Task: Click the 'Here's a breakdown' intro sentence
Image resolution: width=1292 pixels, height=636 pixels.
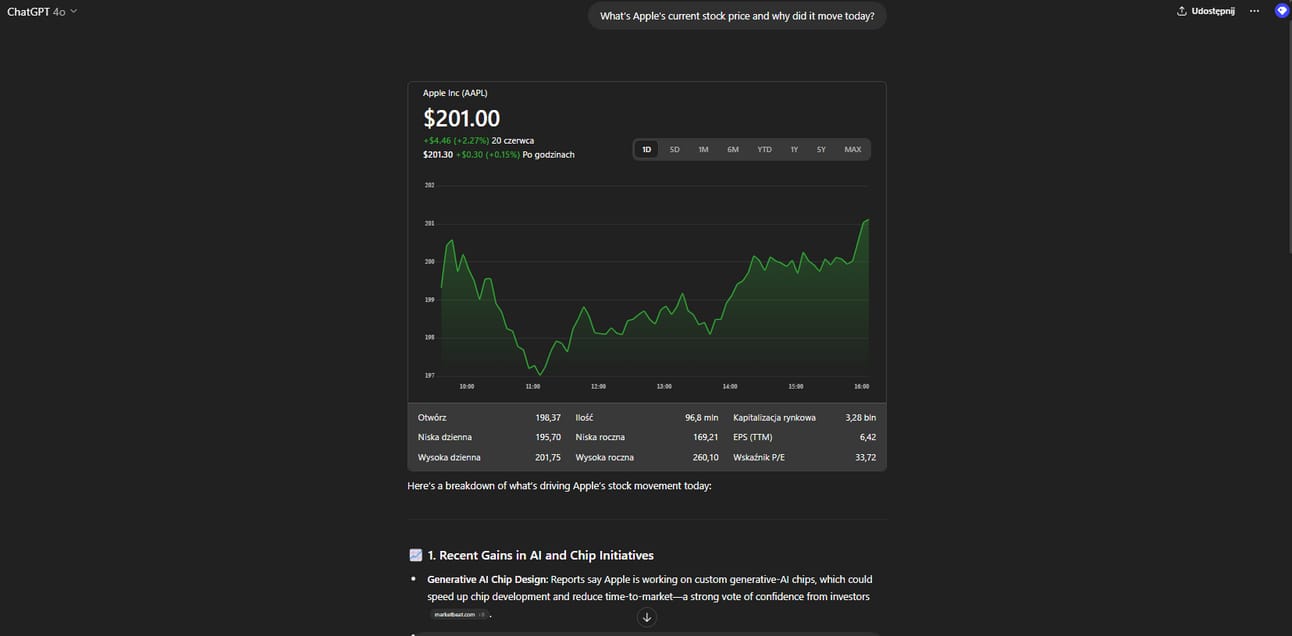Action: pos(559,486)
